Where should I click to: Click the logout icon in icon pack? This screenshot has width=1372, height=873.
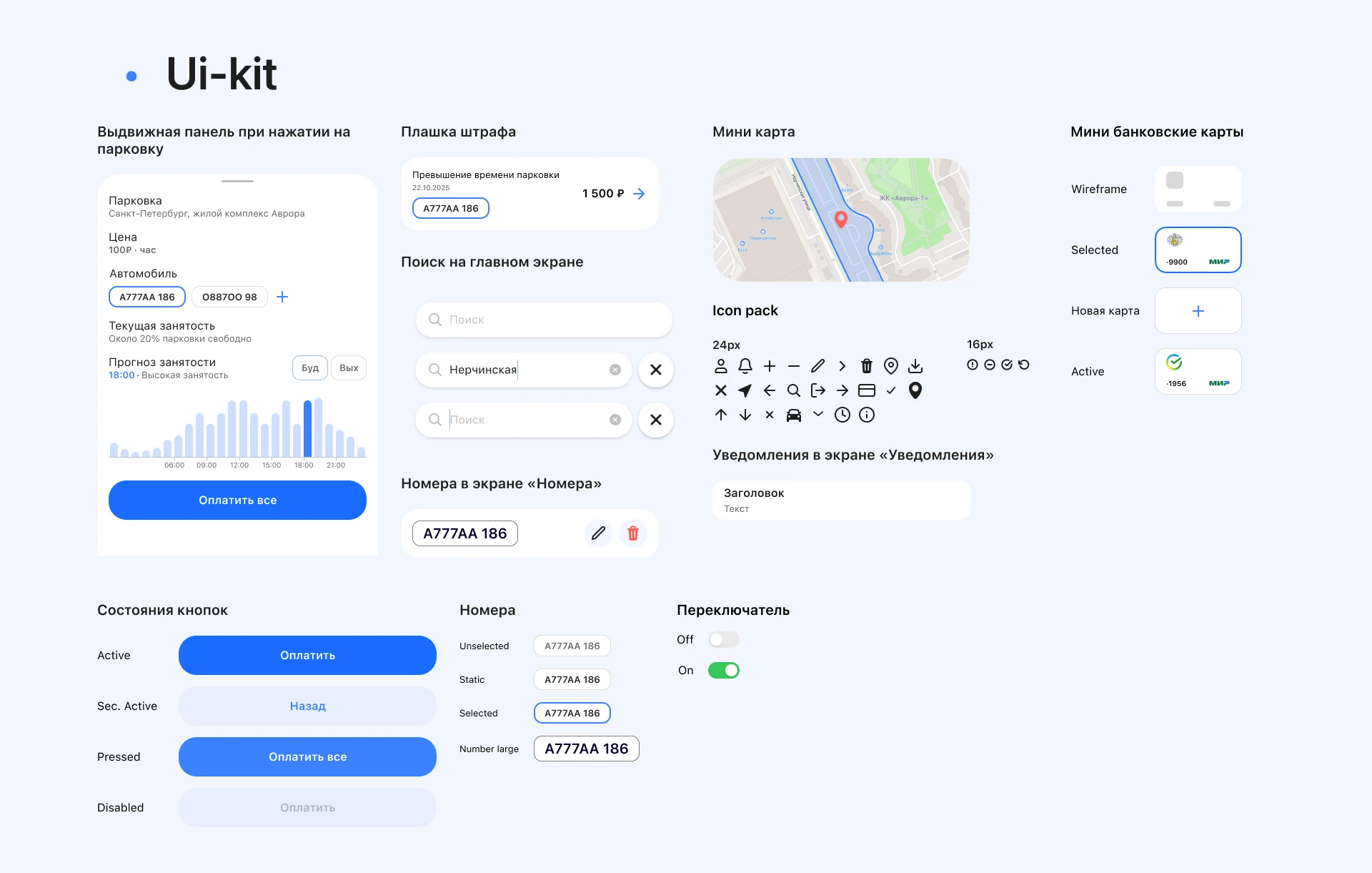point(818,390)
